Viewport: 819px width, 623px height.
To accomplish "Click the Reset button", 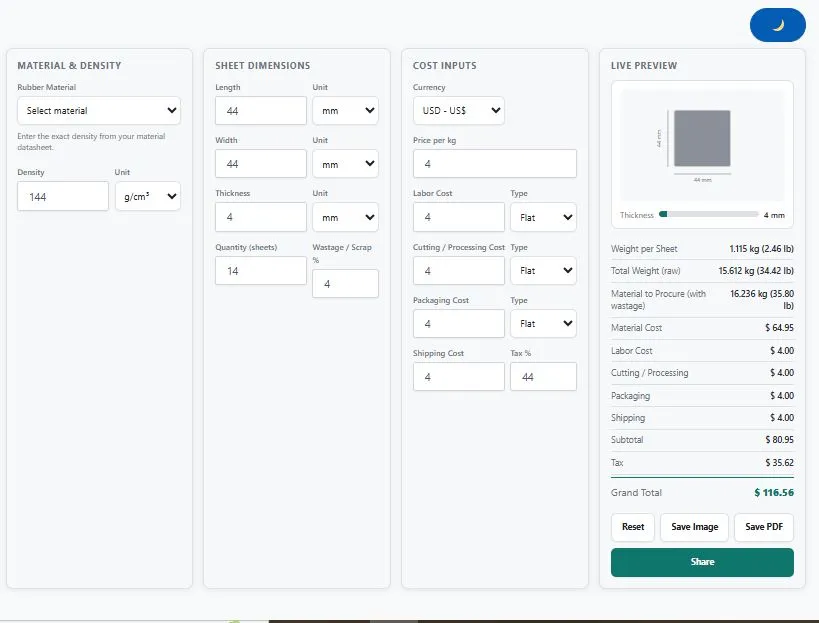I will pyautogui.click(x=633, y=527).
